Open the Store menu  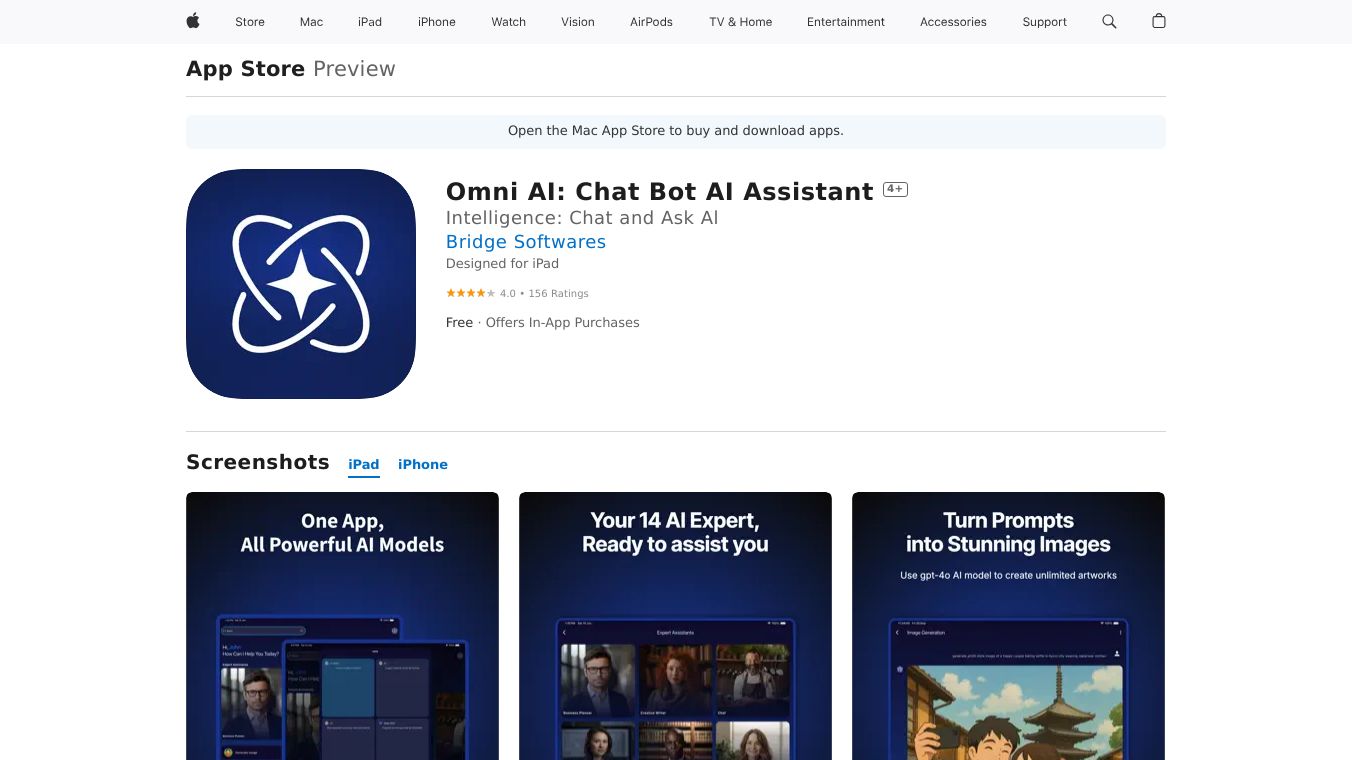click(250, 22)
